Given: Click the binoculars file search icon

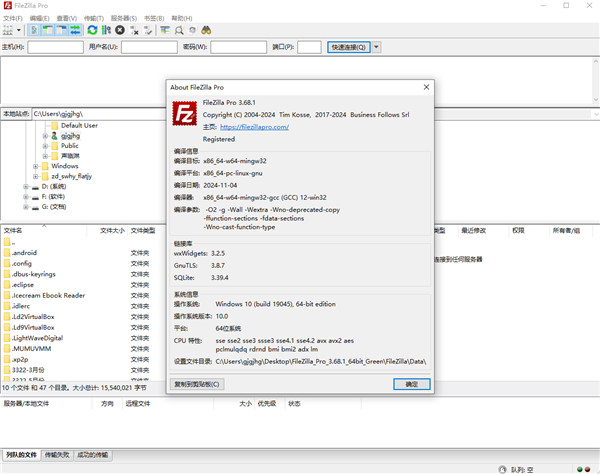Looking at the screenshot, I should tap(207, 31).
